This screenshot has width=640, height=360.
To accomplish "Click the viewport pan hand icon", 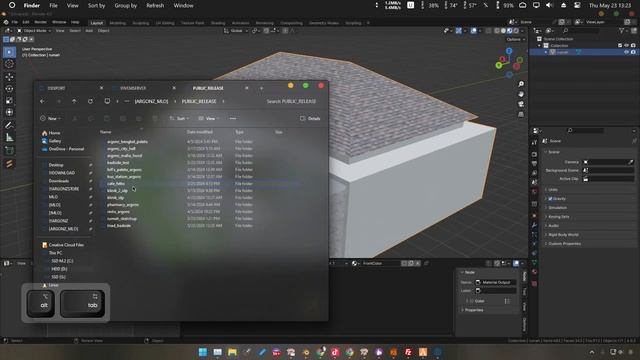I will click(x=521, y=94).
